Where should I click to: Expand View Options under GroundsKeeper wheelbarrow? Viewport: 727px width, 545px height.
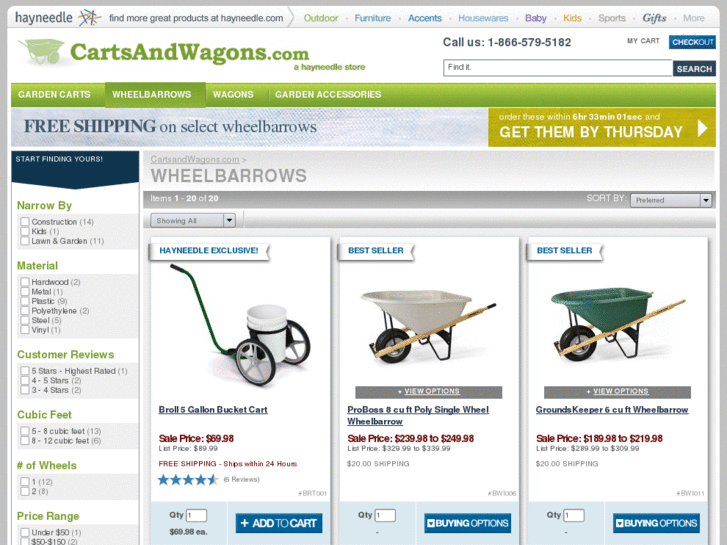point(617,391)
